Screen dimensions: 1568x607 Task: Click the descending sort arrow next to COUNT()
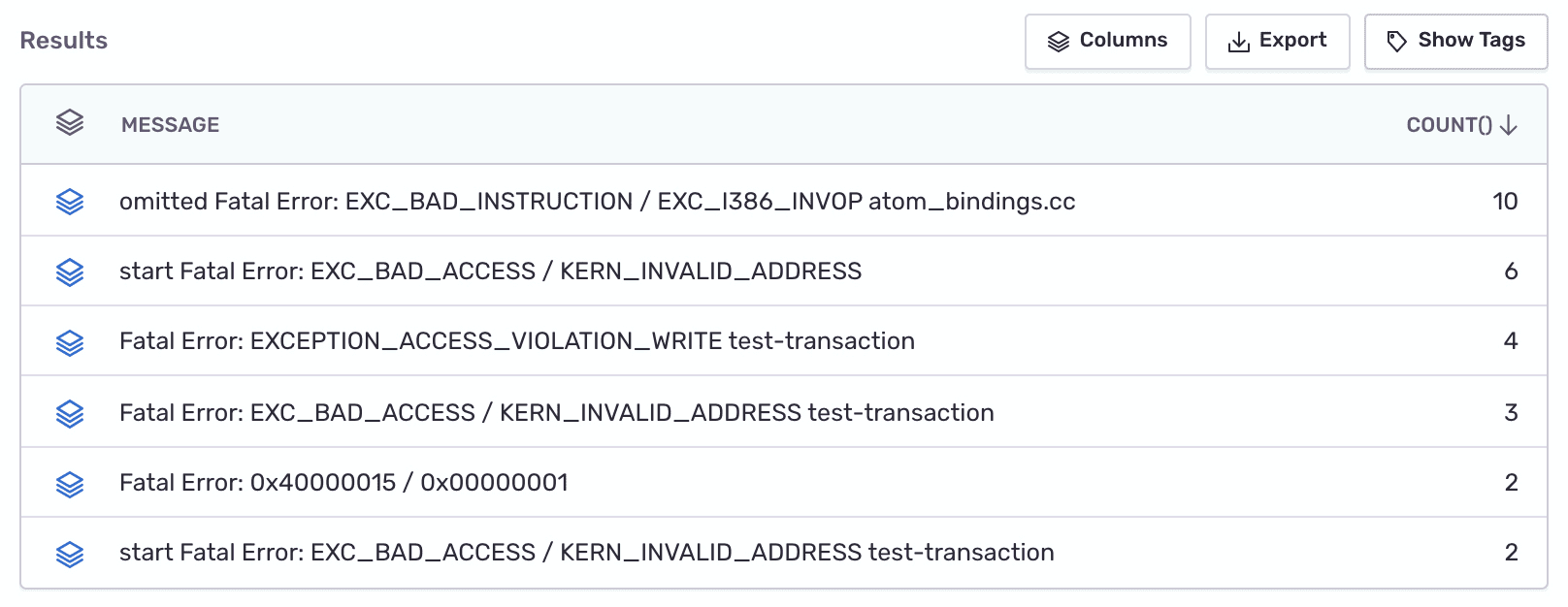[1509, 125]
